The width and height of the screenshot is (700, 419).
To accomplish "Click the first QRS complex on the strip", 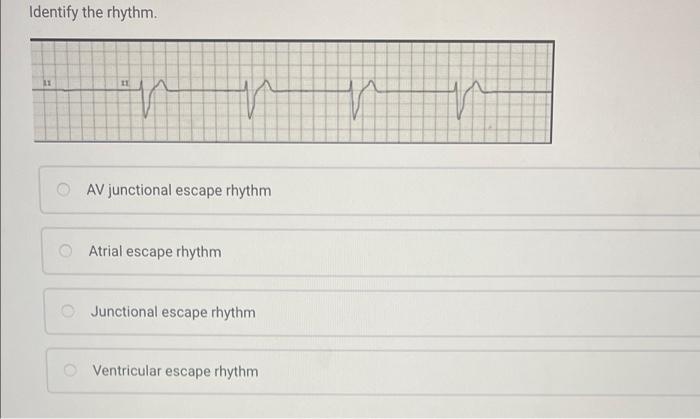I will (x=145, y=99).
